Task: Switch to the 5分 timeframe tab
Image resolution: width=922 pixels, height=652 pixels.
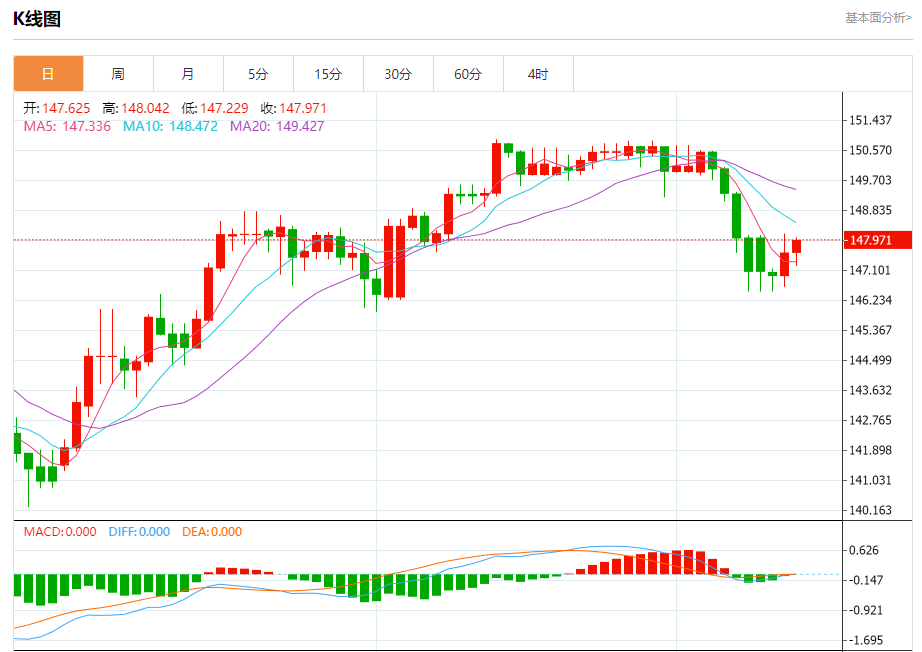Action: [x=258, y=74]
